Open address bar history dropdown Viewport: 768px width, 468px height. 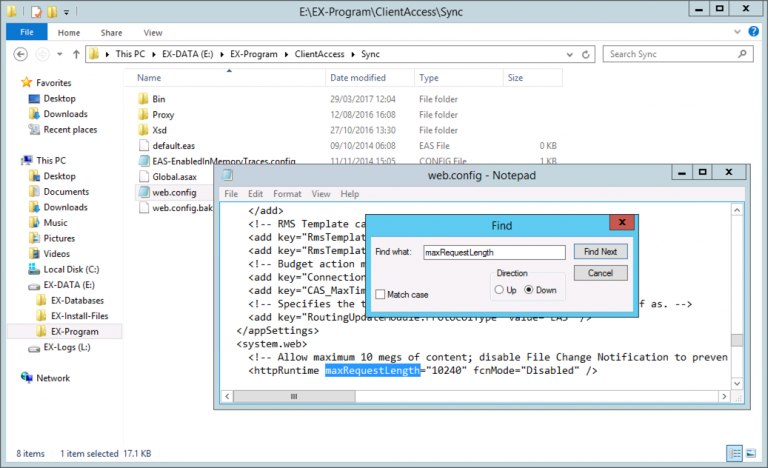[x=572, y=54]
